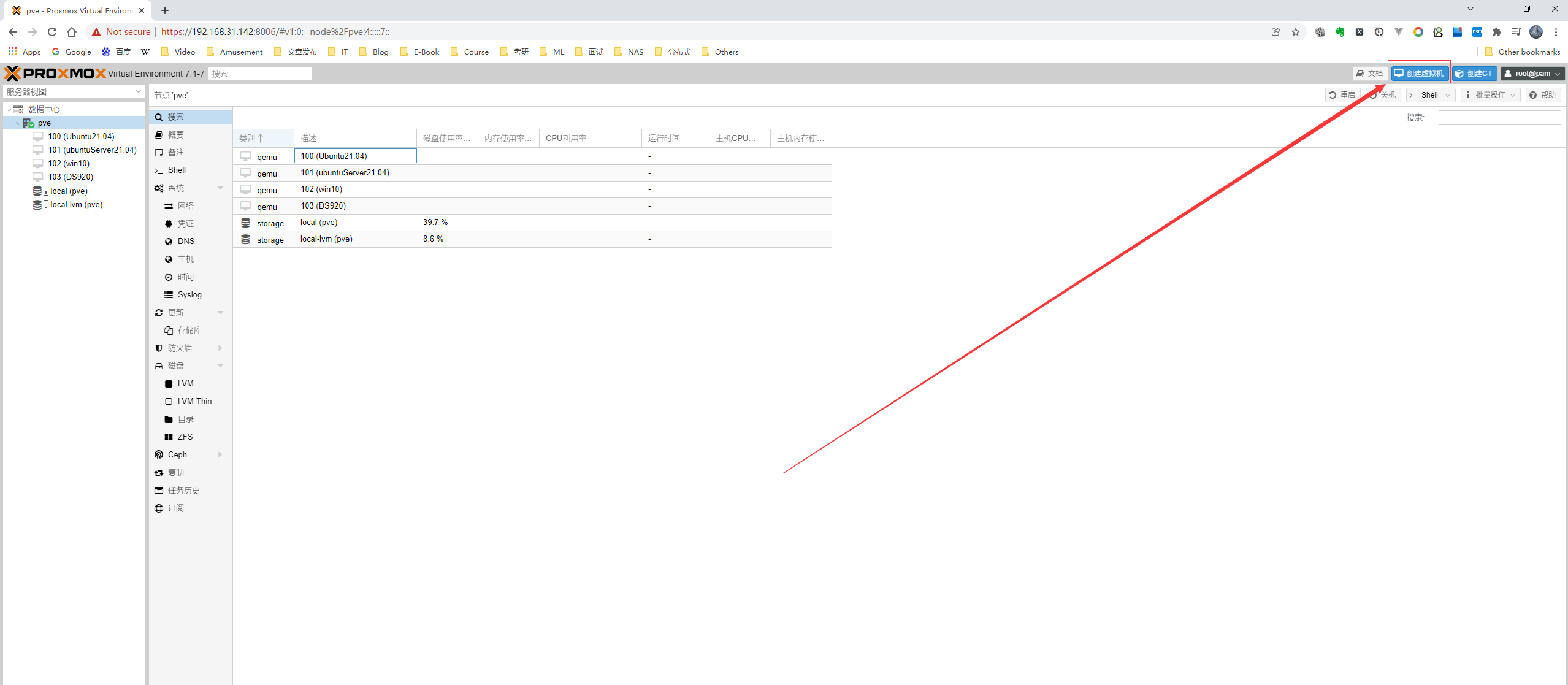Open the Chrome extensions puzzle icon
Image resolution: width=1568 pixels, height=685 pixels.
tap(1497, 32)
